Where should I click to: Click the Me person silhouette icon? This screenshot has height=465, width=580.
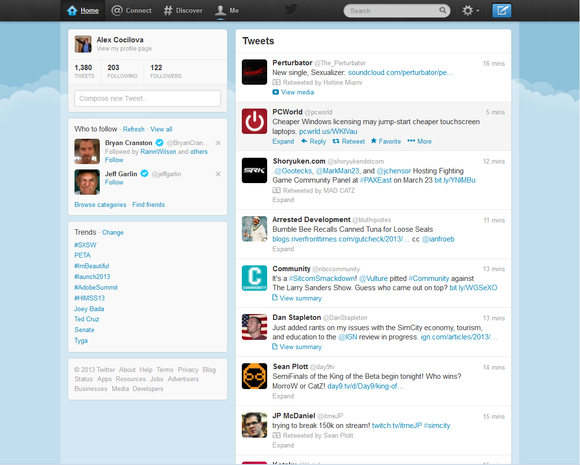(x=220, y=10)
